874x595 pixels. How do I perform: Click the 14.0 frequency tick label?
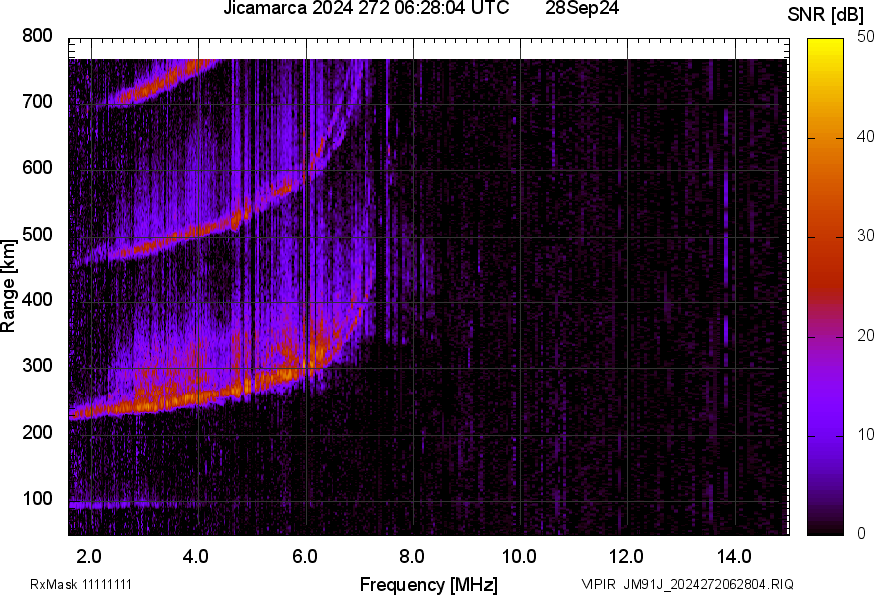point(734,555)
